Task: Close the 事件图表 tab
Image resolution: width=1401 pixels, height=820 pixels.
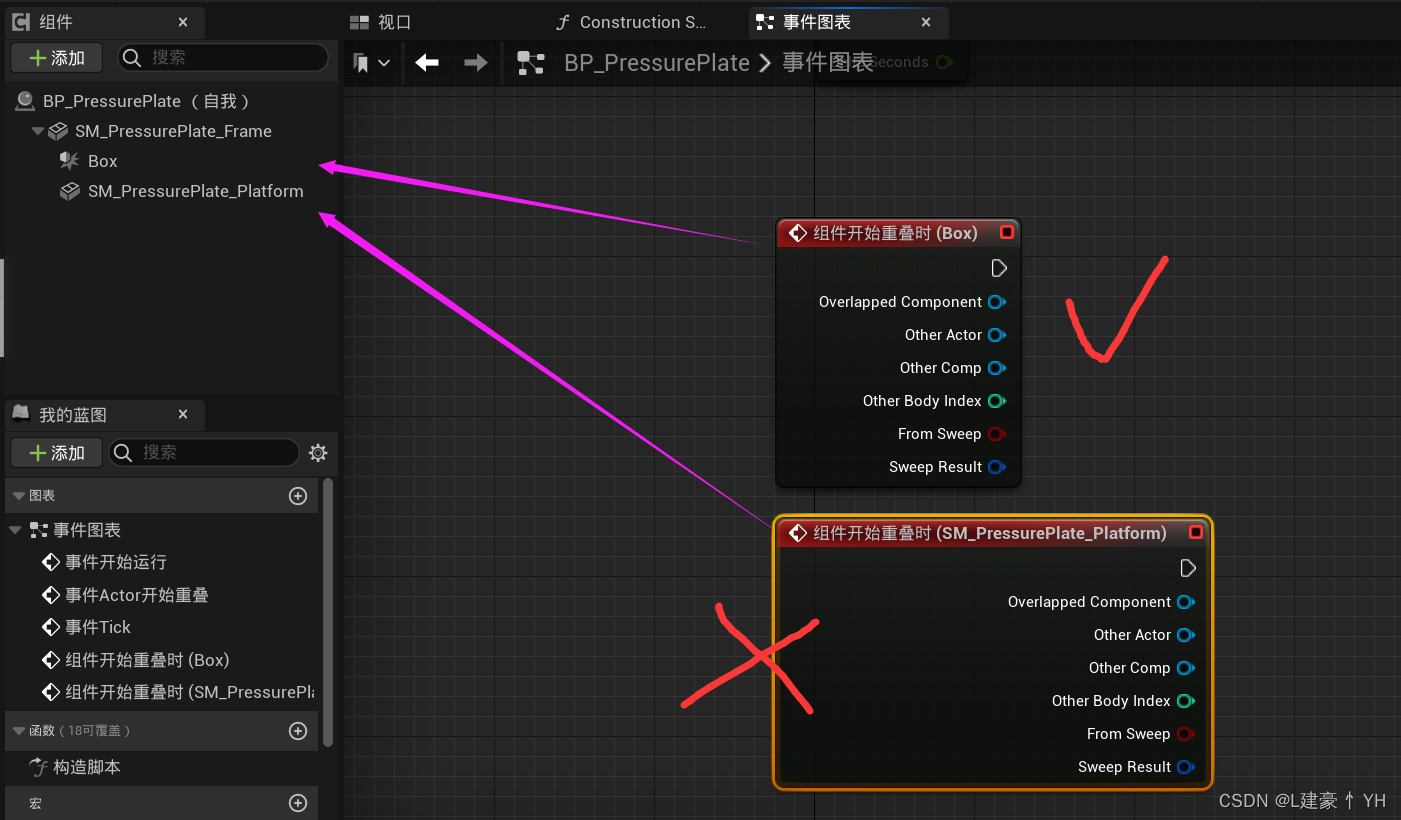Action: (926, 22)
